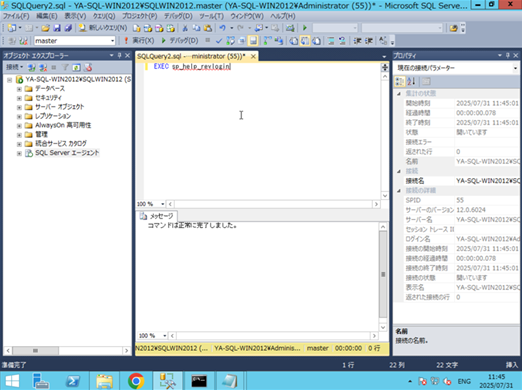Toggle Include Actual Execution Plan icon
Image resolution: width=522 pixels, height=390 pixels.
click(x=267, y=41)
